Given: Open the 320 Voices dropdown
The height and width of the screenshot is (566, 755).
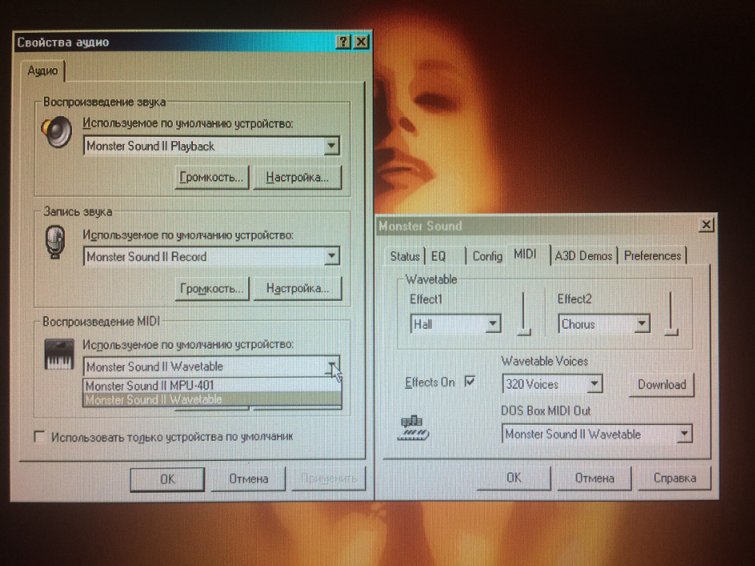Looking at the screenshot, I should coord(595,384).
